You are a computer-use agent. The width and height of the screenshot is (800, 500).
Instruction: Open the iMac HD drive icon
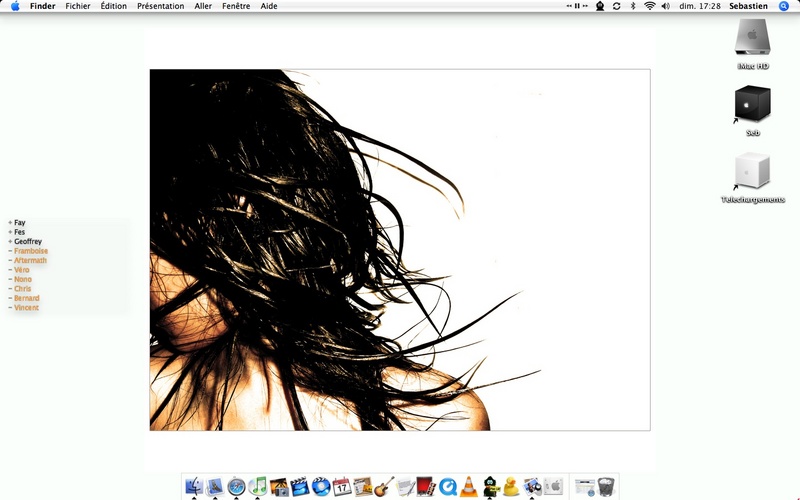tap(753, 37)
